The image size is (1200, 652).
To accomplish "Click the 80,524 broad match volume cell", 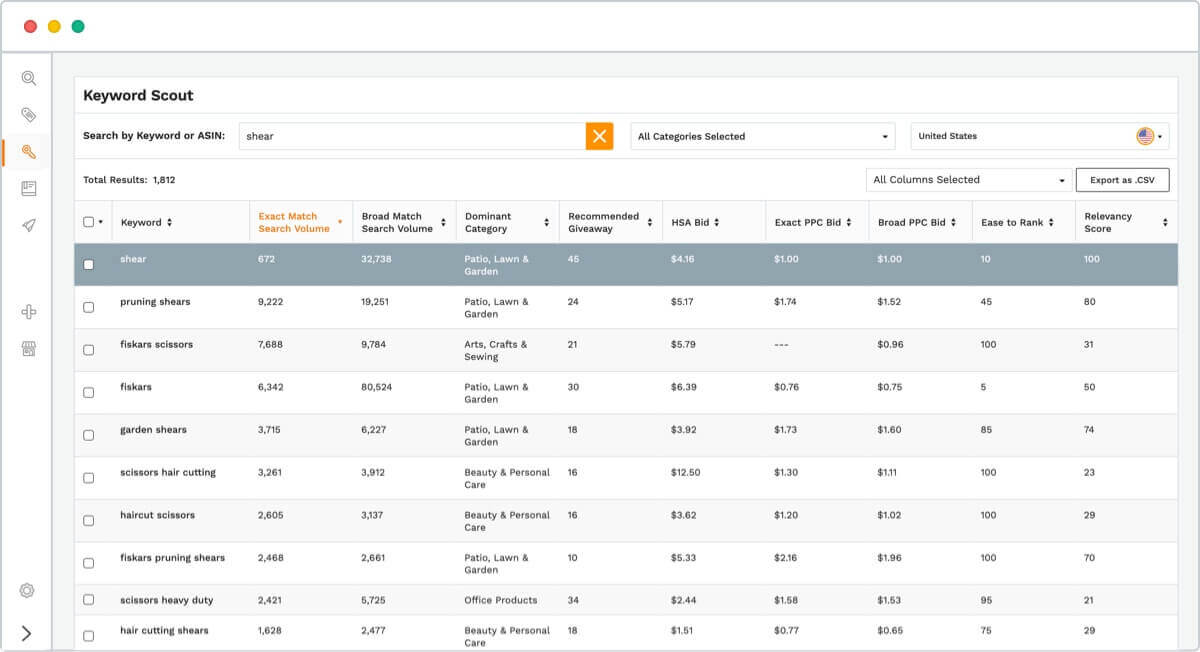I will pyautogui.click(x=377, y=387).
